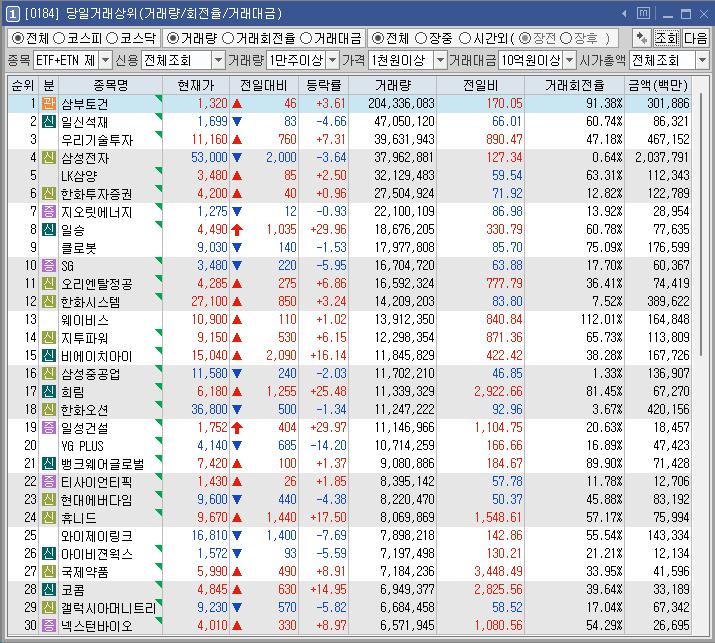Viewport: 715px width, 643px height.
Task: Click the 신 badge beside 갤럭시아머니트리
Action: (49, 607)
